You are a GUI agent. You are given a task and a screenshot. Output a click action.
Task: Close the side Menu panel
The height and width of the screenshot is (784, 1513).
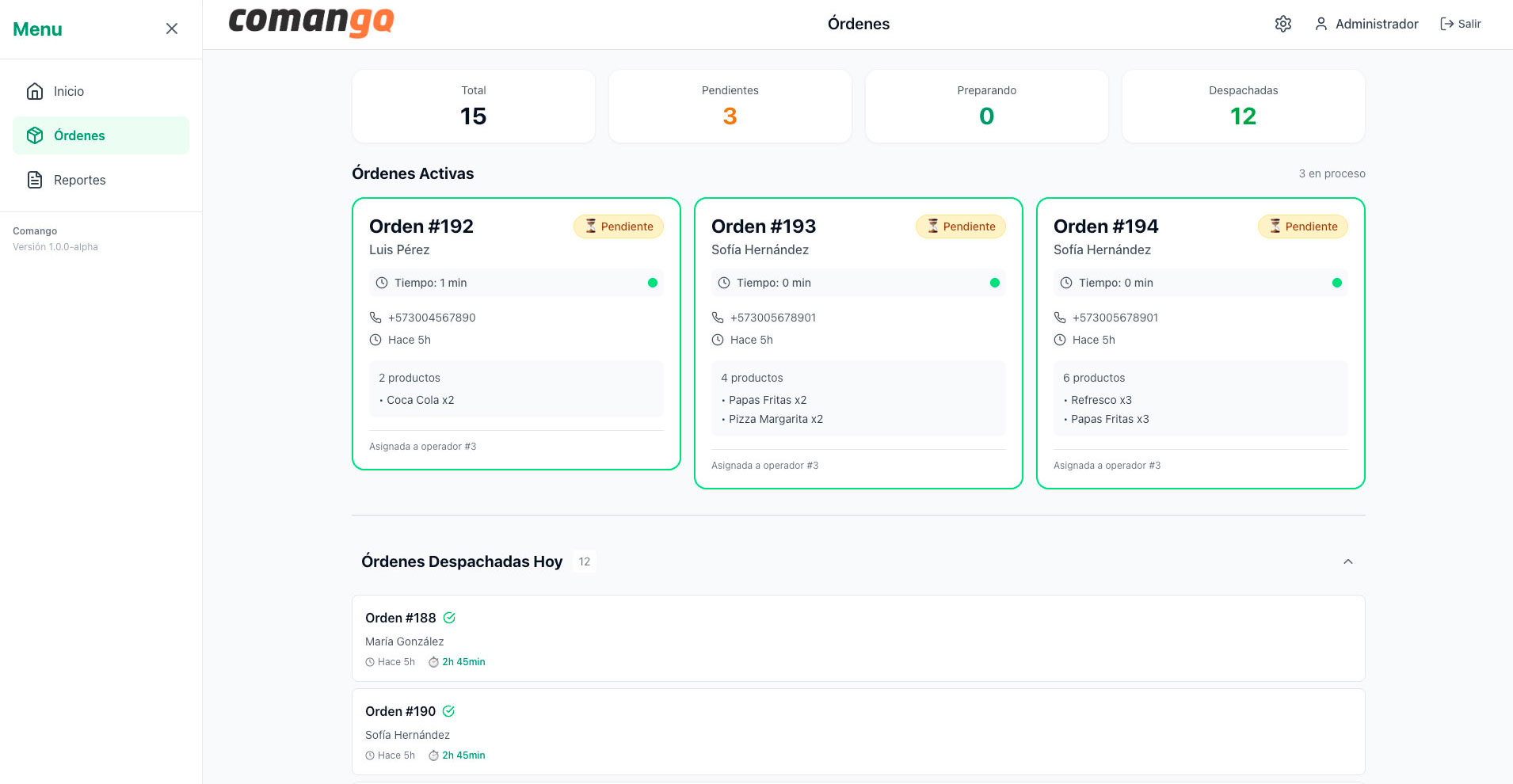[x=171, y=29]
